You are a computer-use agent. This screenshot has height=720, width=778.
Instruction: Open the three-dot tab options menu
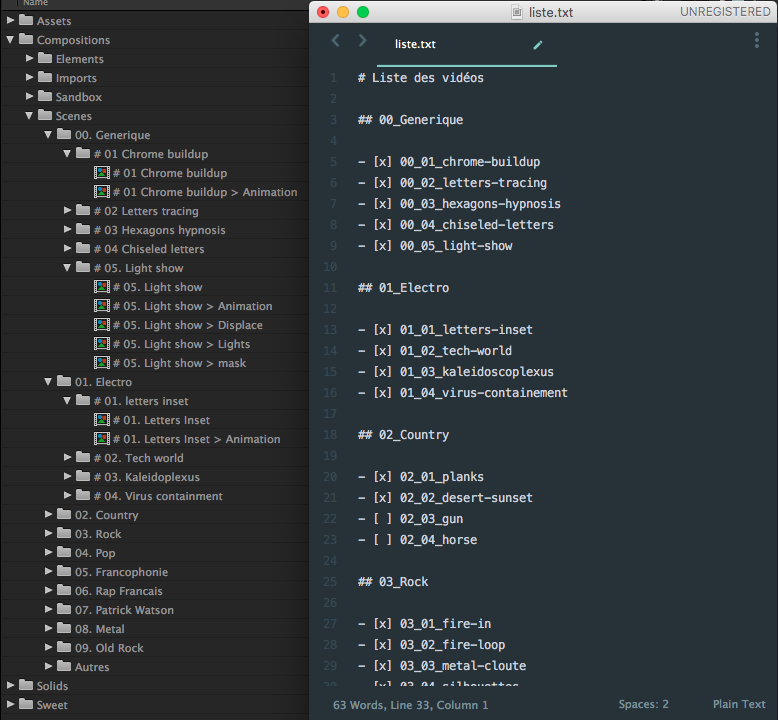click(x=757, y=40)
